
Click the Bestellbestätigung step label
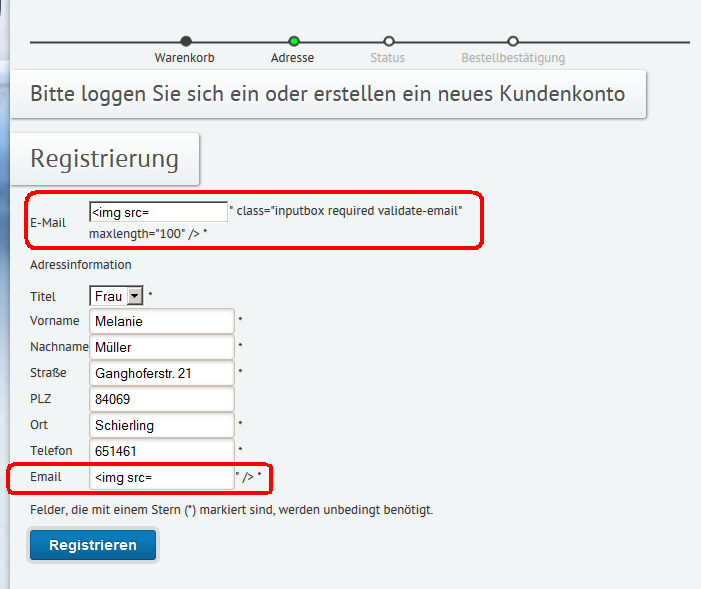[513, 58]
